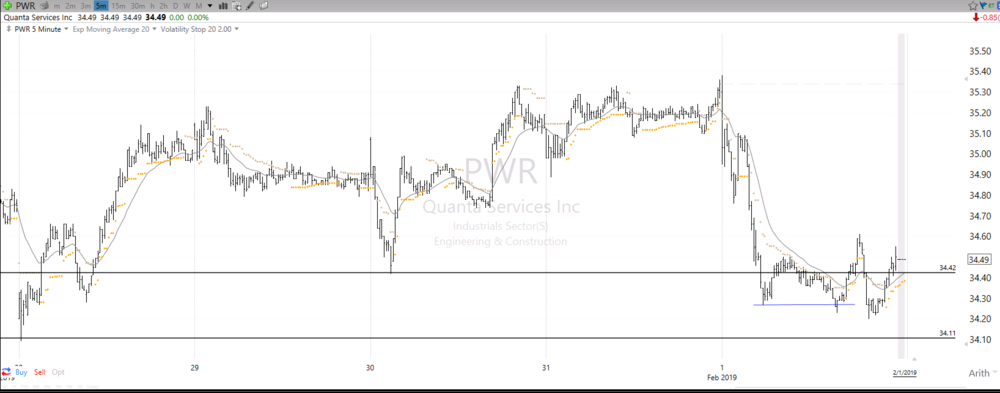
Task: Click the bold last price 34.49
Action: [156, 17]
